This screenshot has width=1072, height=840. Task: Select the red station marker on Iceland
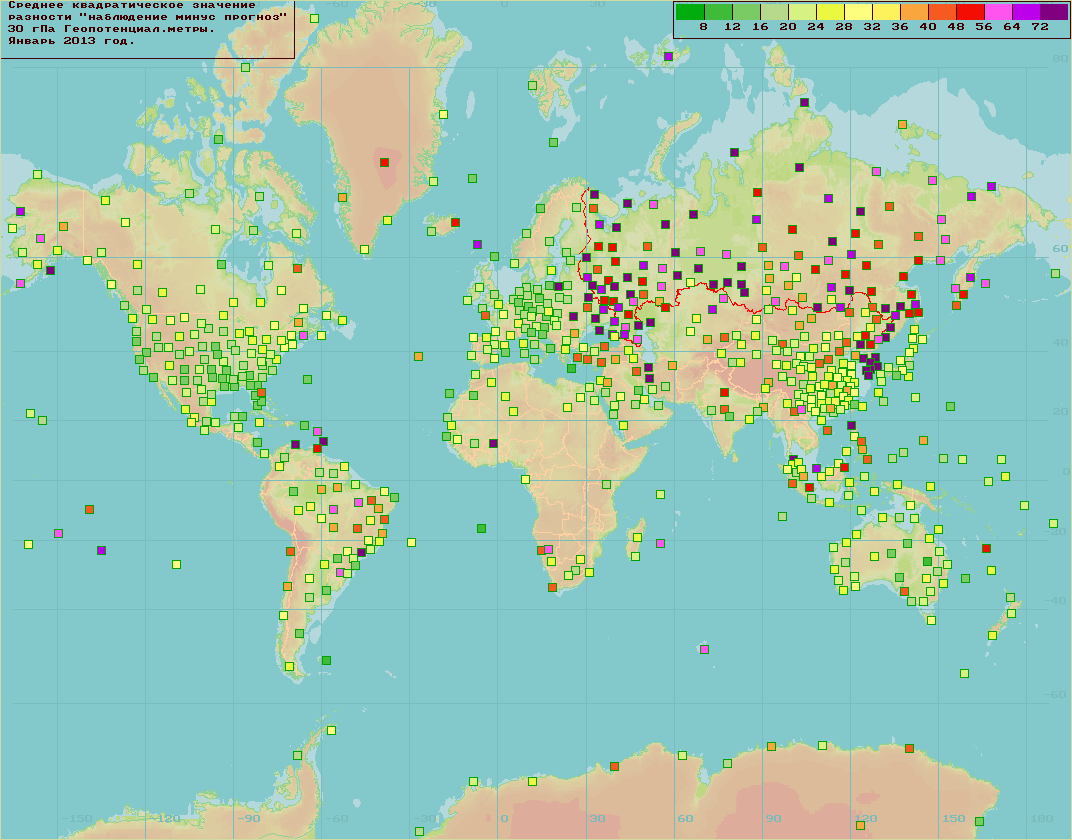455,222
